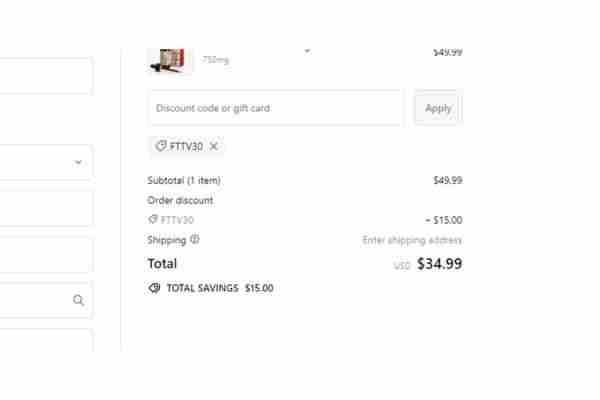This screenshot has width=600, height=400.
Task: Focus the topmost empty field in the left form
Action: [46, 76]
